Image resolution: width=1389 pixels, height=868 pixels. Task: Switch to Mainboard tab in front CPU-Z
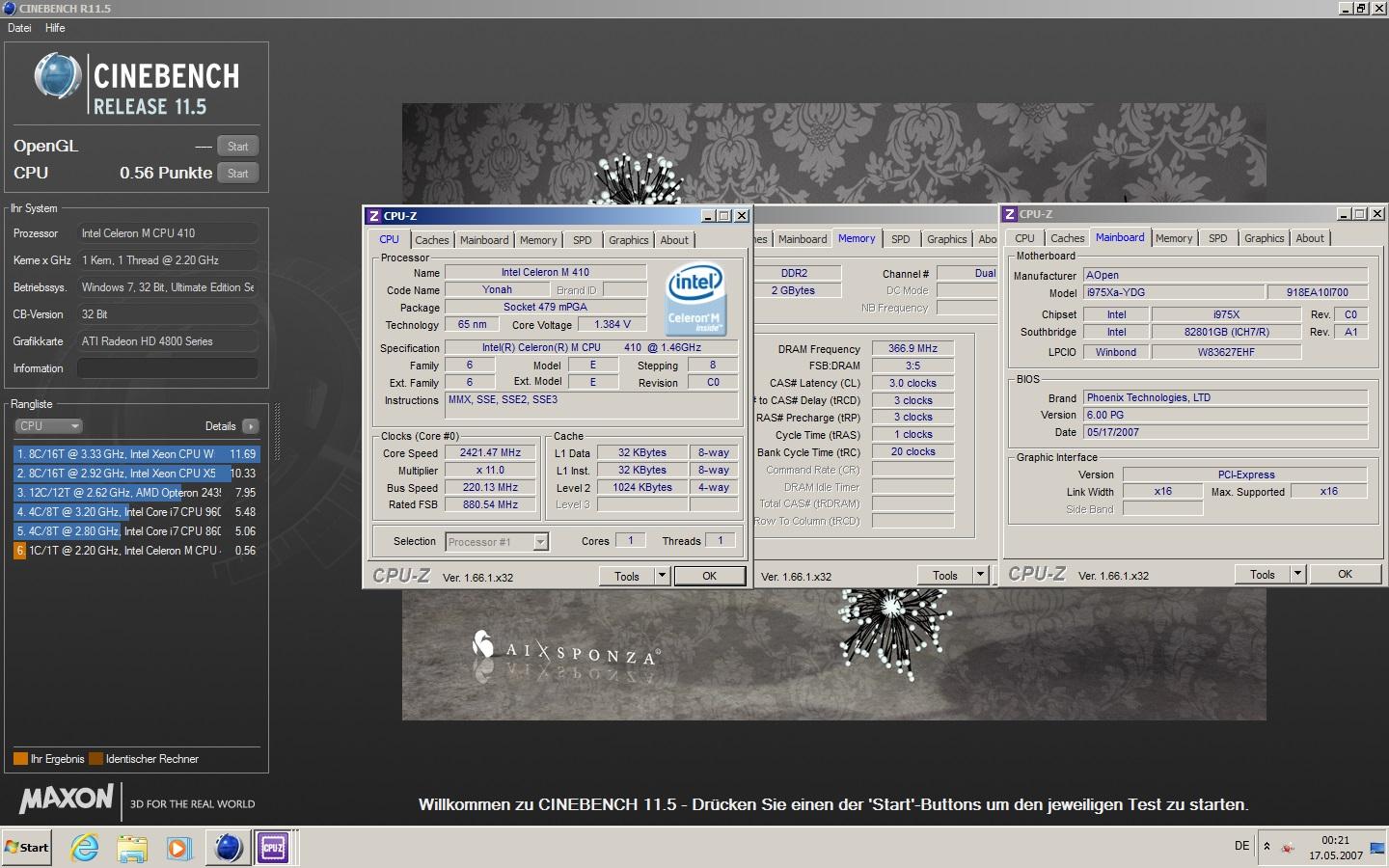(484, 240)
